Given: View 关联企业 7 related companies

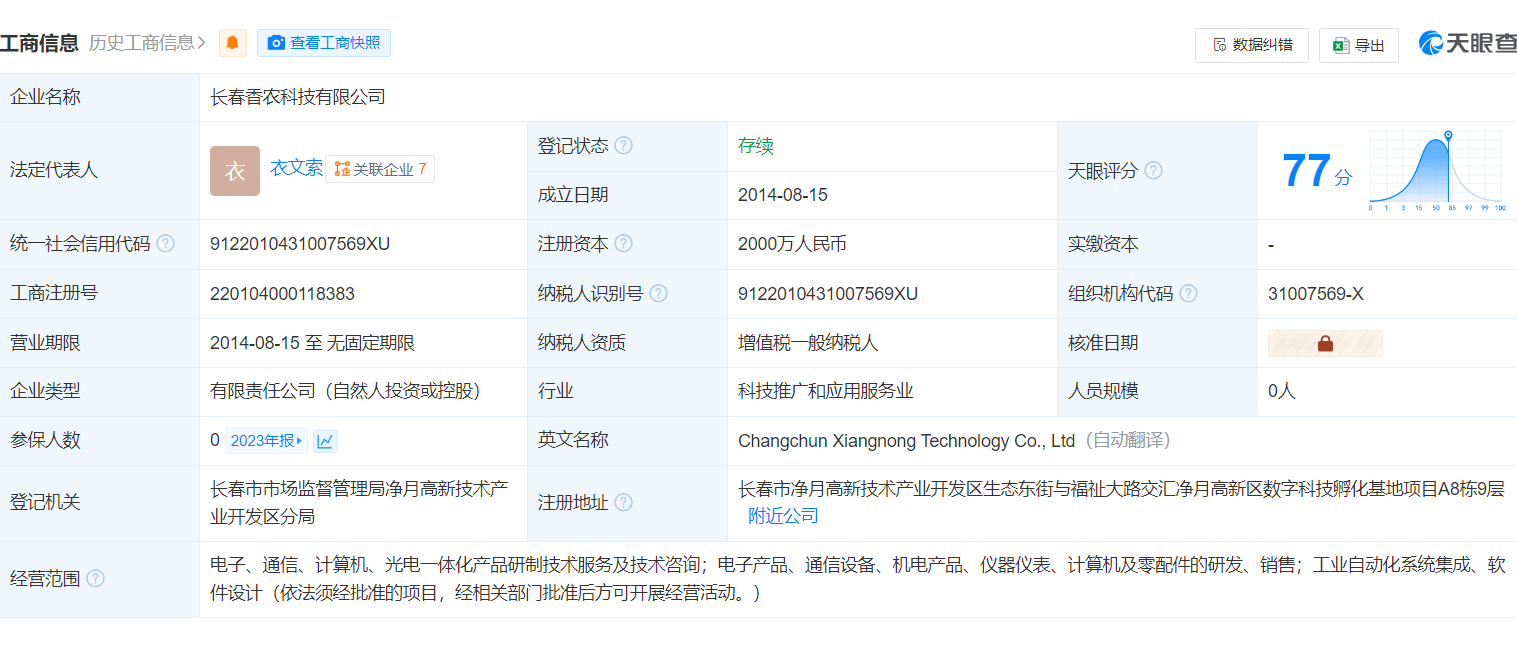Looking at the screenshot, I should pyautogui.click(x=380, y=169).
